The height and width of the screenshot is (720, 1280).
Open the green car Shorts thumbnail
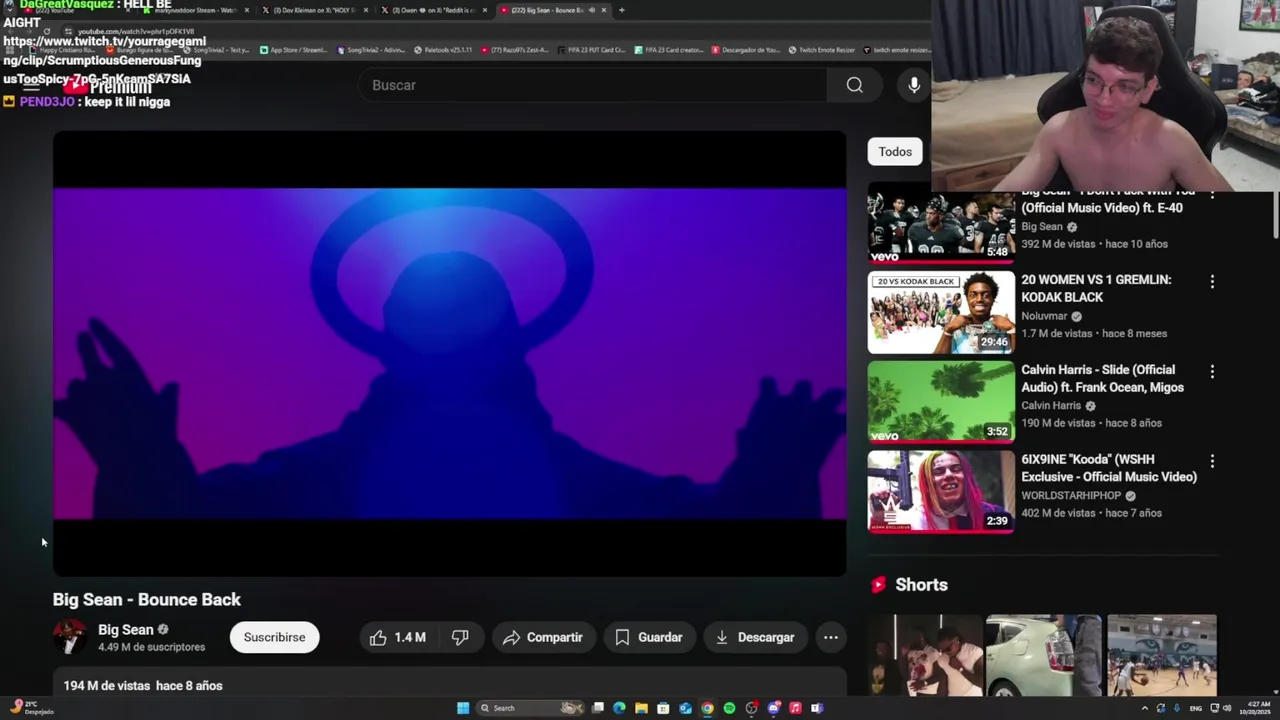tap(1043, 656)
